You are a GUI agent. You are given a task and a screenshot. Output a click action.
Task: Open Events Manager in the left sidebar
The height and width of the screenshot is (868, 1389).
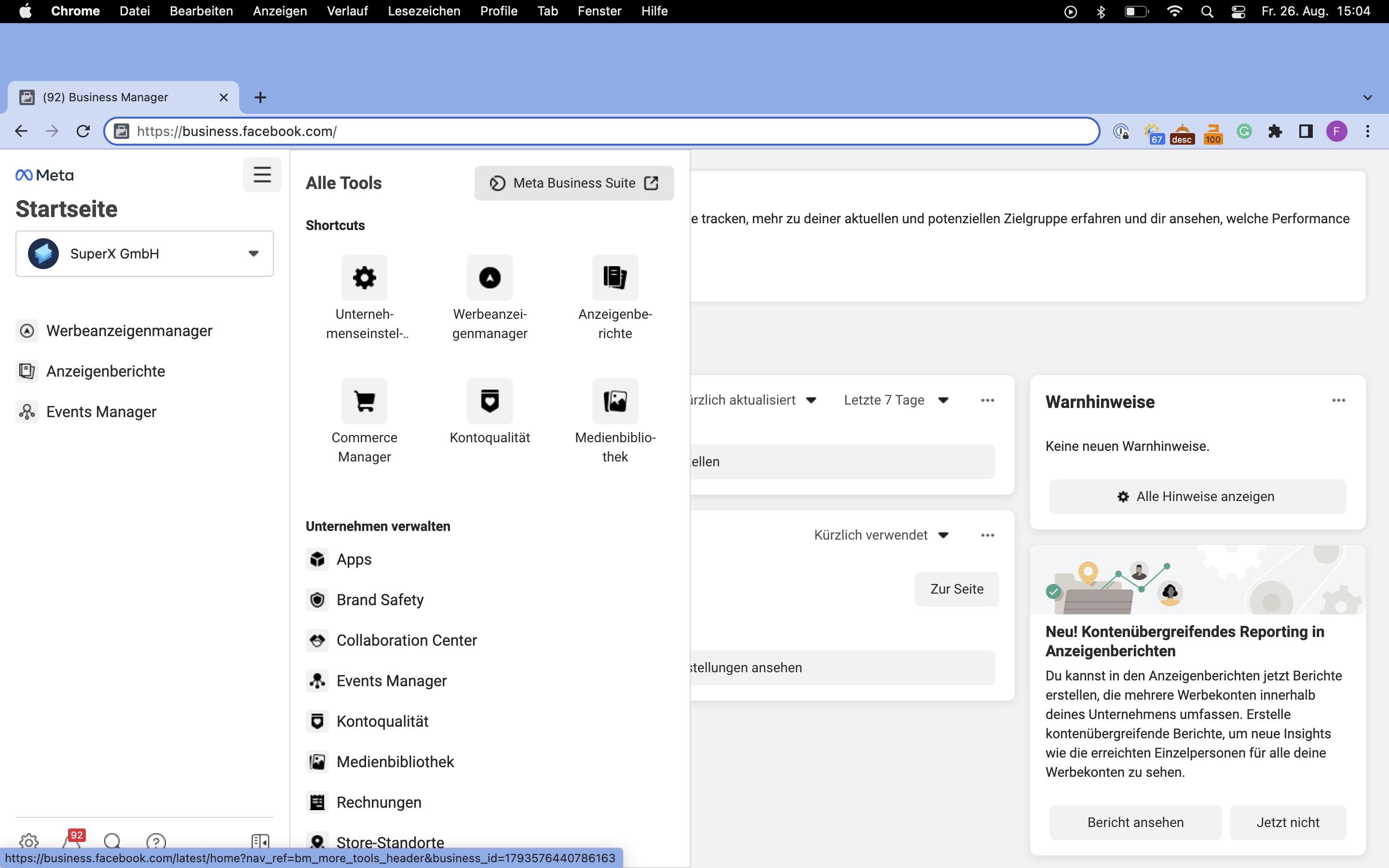(86, 412)
